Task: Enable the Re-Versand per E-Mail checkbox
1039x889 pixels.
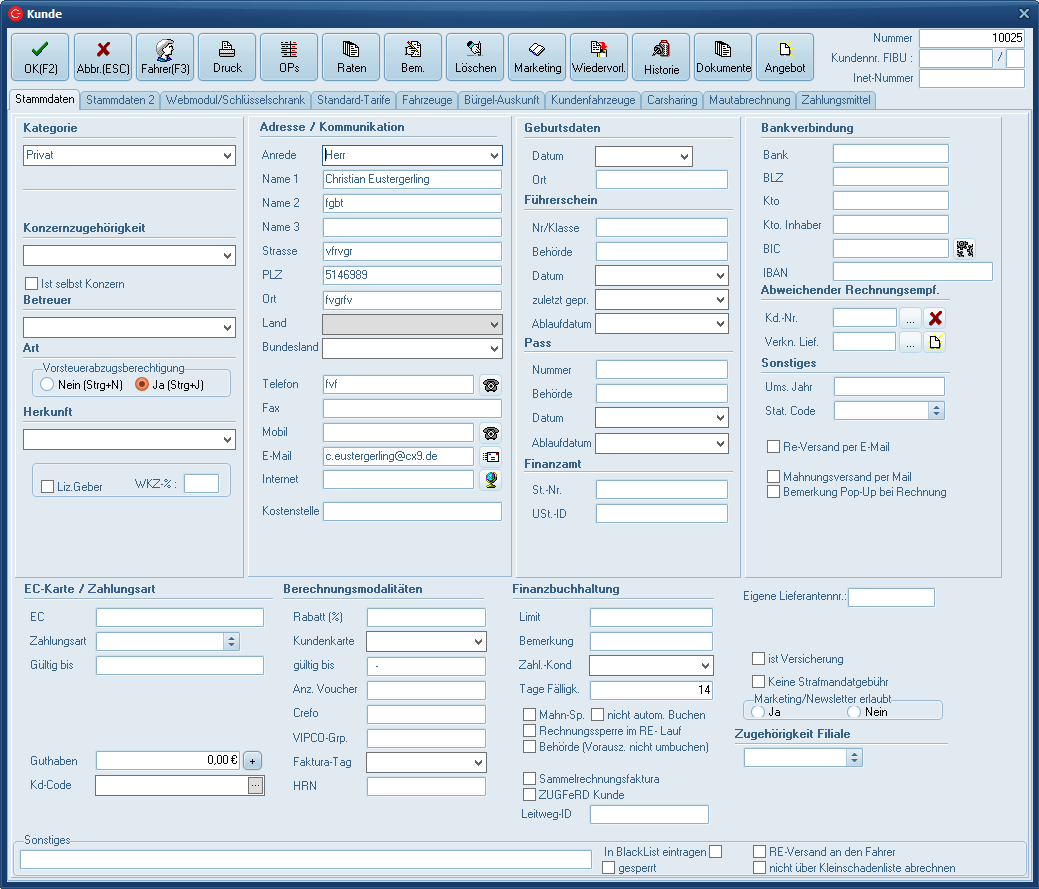Action: [x=773, y=447]
